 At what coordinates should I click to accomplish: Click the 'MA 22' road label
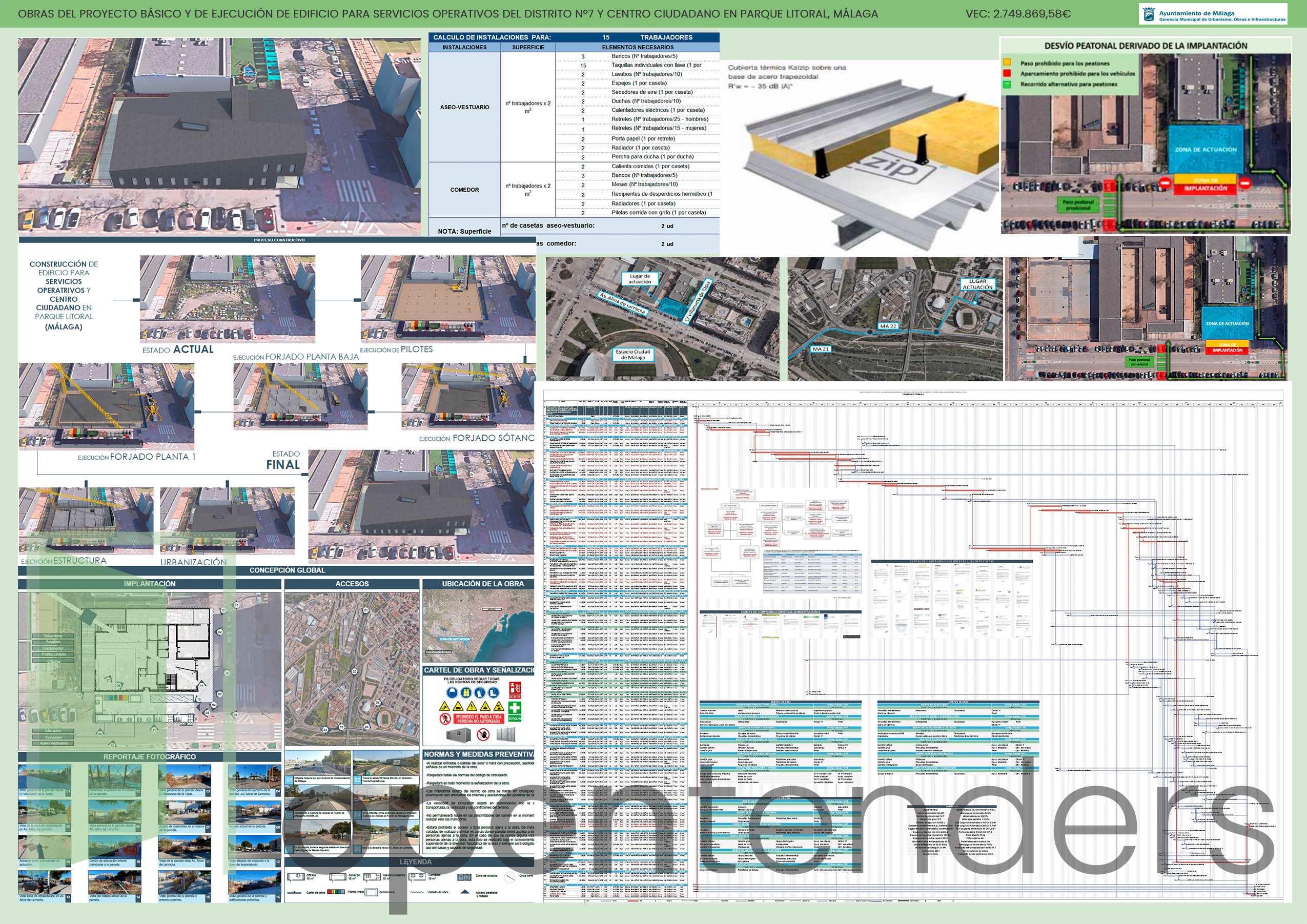click(x=888, y=326)
